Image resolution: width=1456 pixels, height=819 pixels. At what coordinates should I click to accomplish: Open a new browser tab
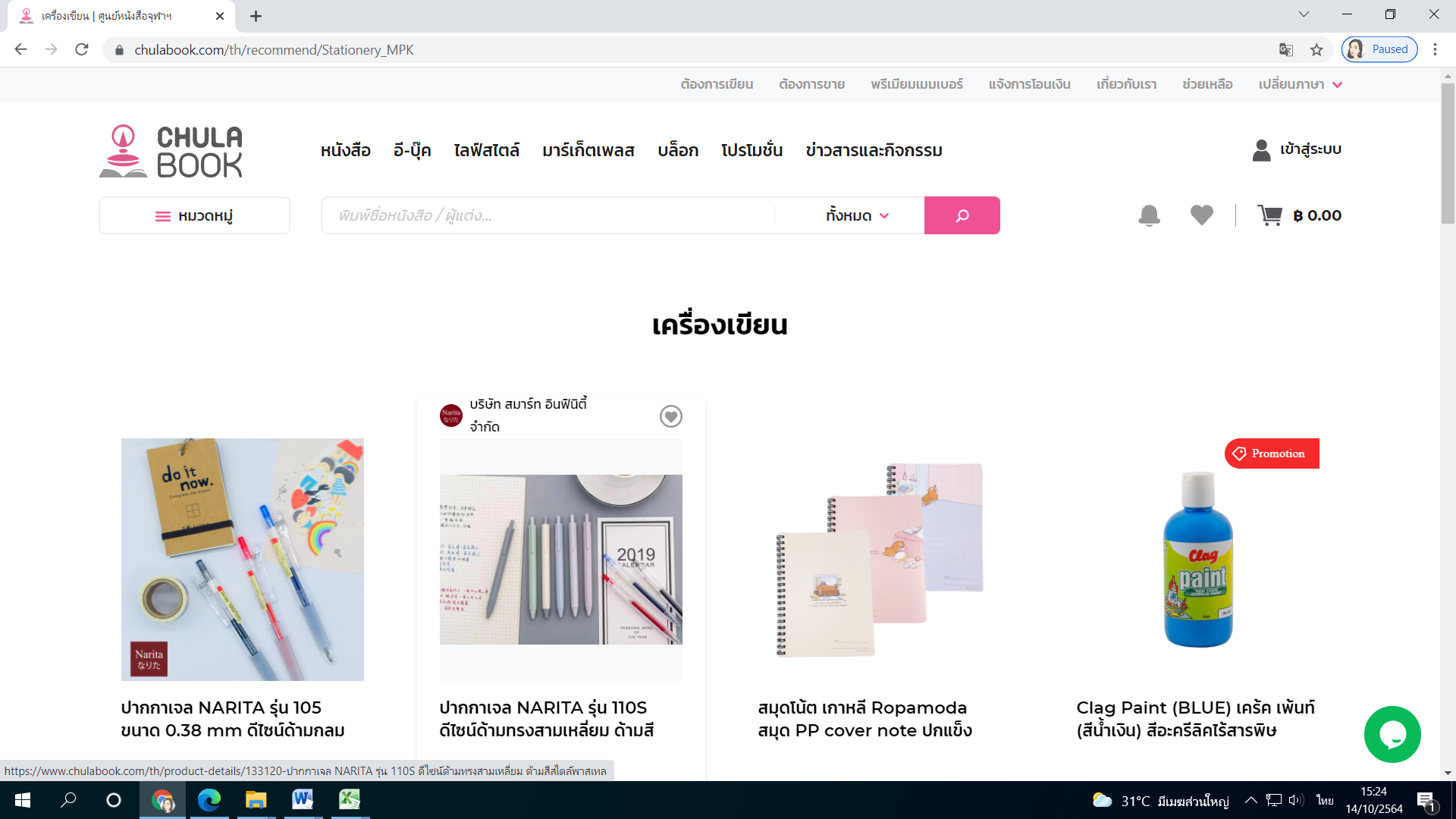click(256, 16)
